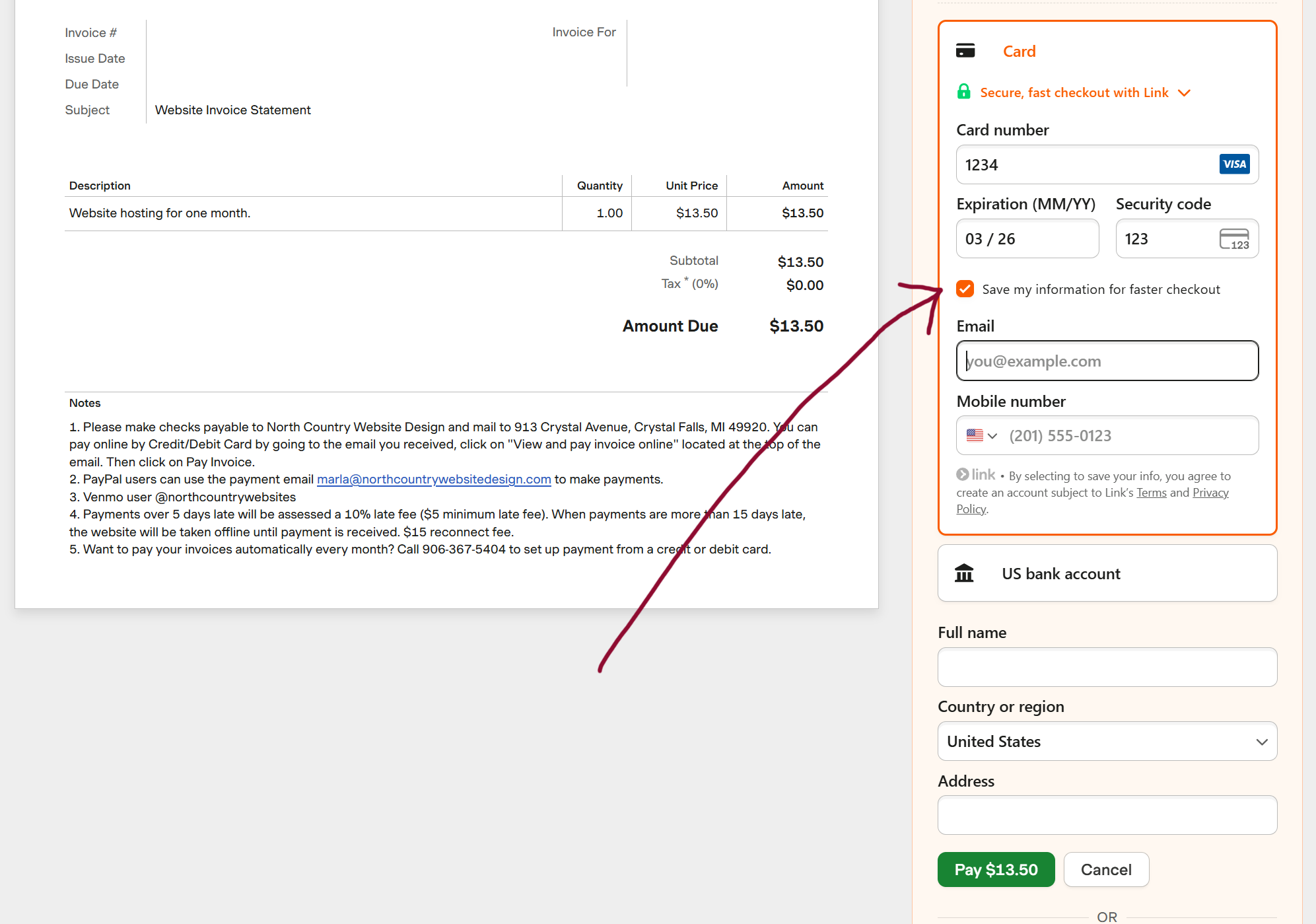Screen dimensions: 1316x924
Task: Click the Email input field
Action: click(1107, 361)
